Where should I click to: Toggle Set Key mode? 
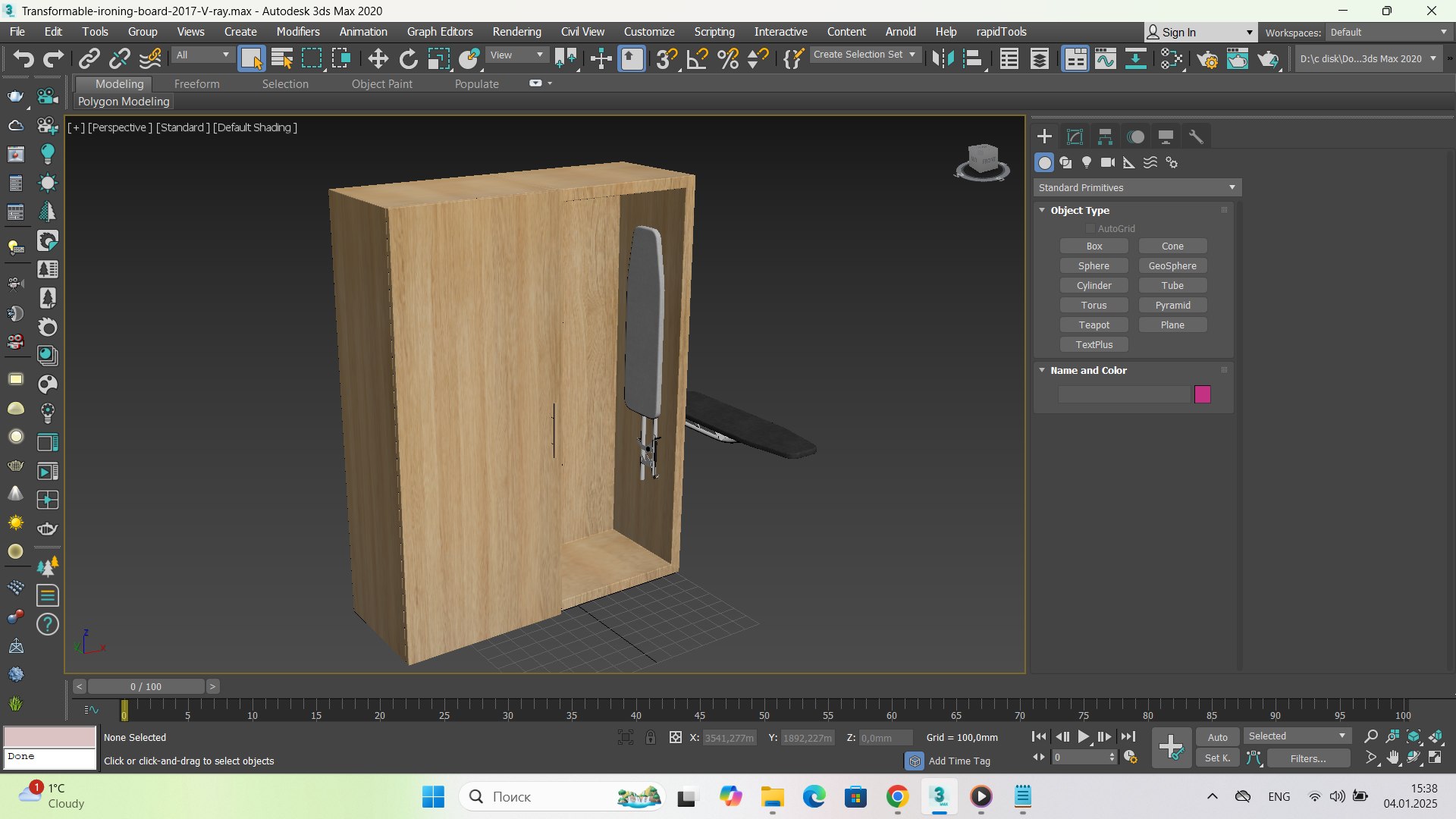[x=1218, y=758]
